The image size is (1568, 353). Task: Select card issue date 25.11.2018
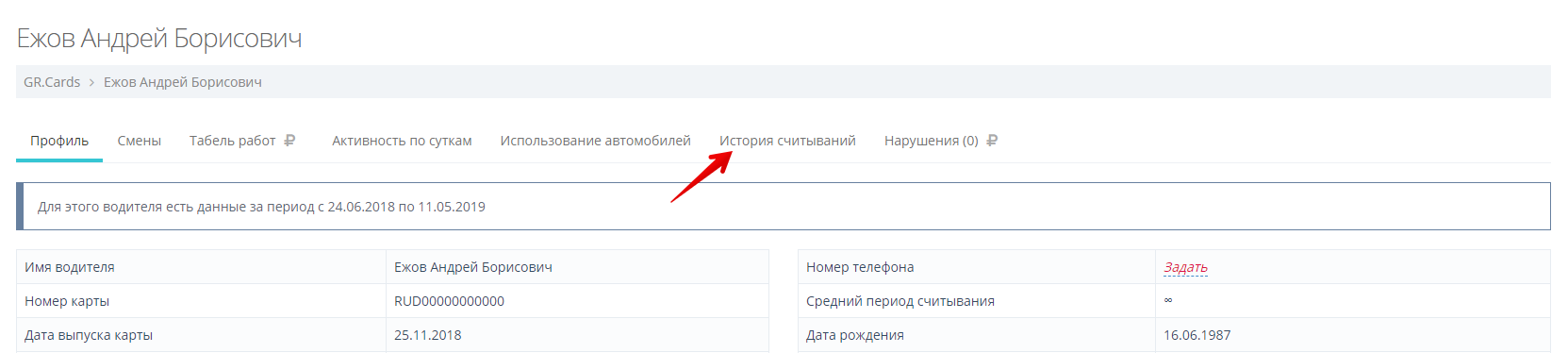[x=428, y=335]
